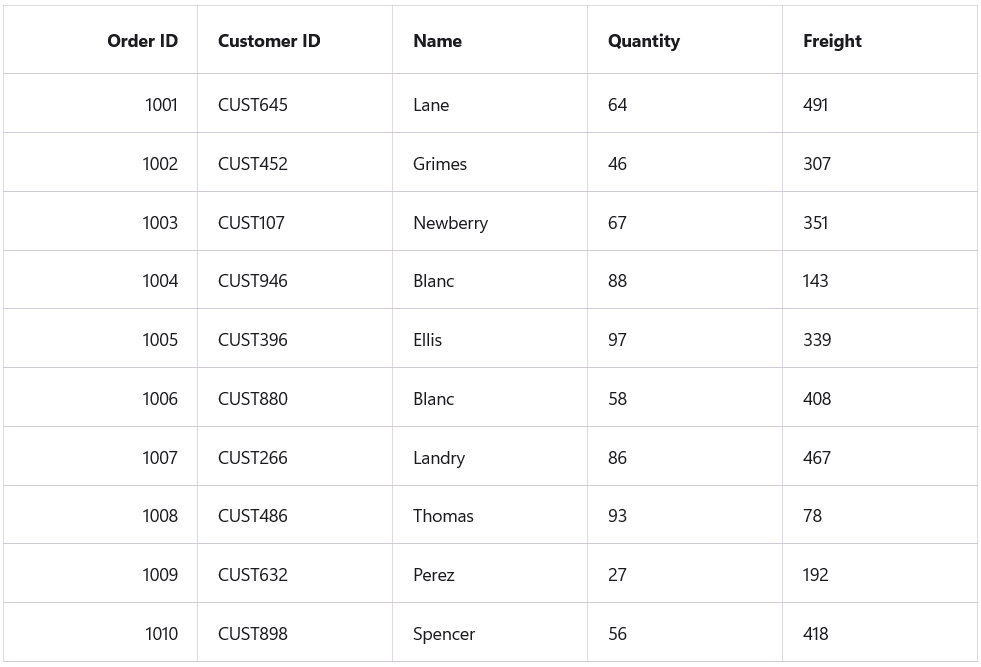
Task: Click freight cell 418
Action: coord(815,634)
